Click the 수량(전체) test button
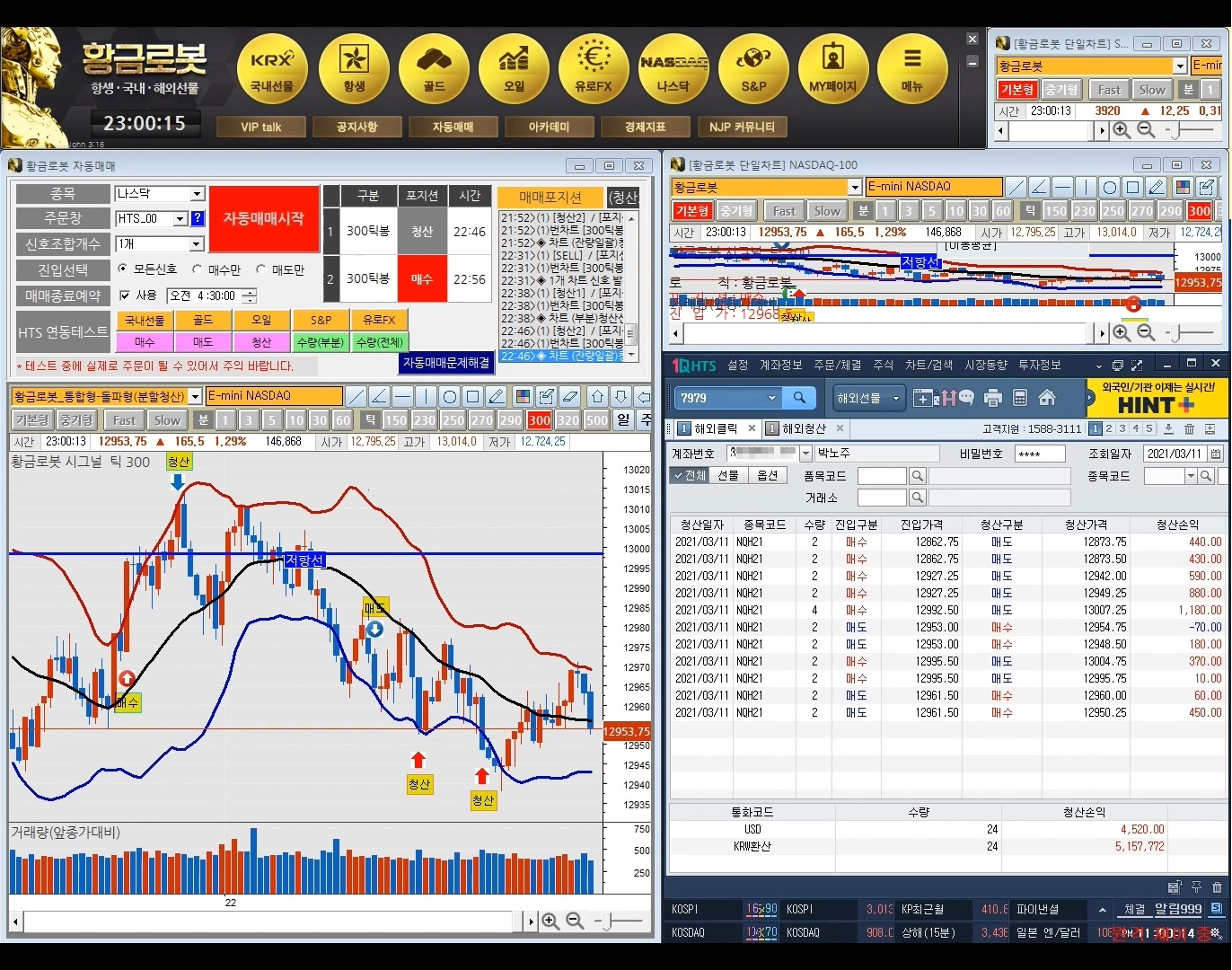Screen dimensions: 1232x970 (379, 342)
